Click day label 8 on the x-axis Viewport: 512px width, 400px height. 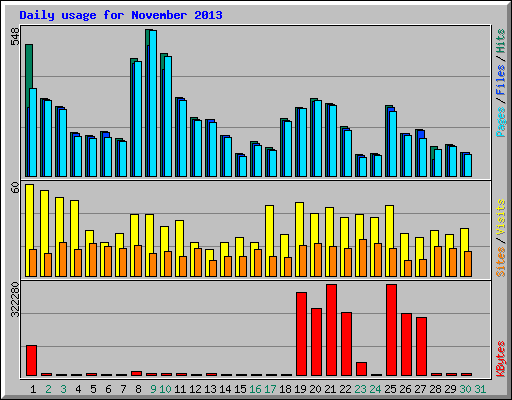point(138,389)
